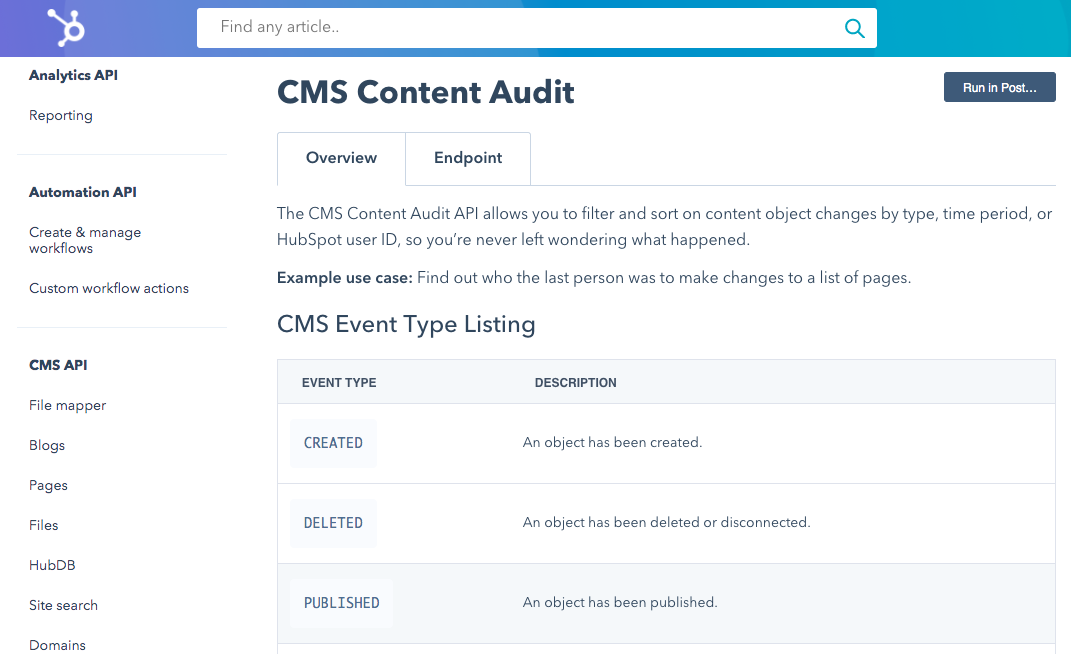Click the DELETED event type code

(333, 523)
